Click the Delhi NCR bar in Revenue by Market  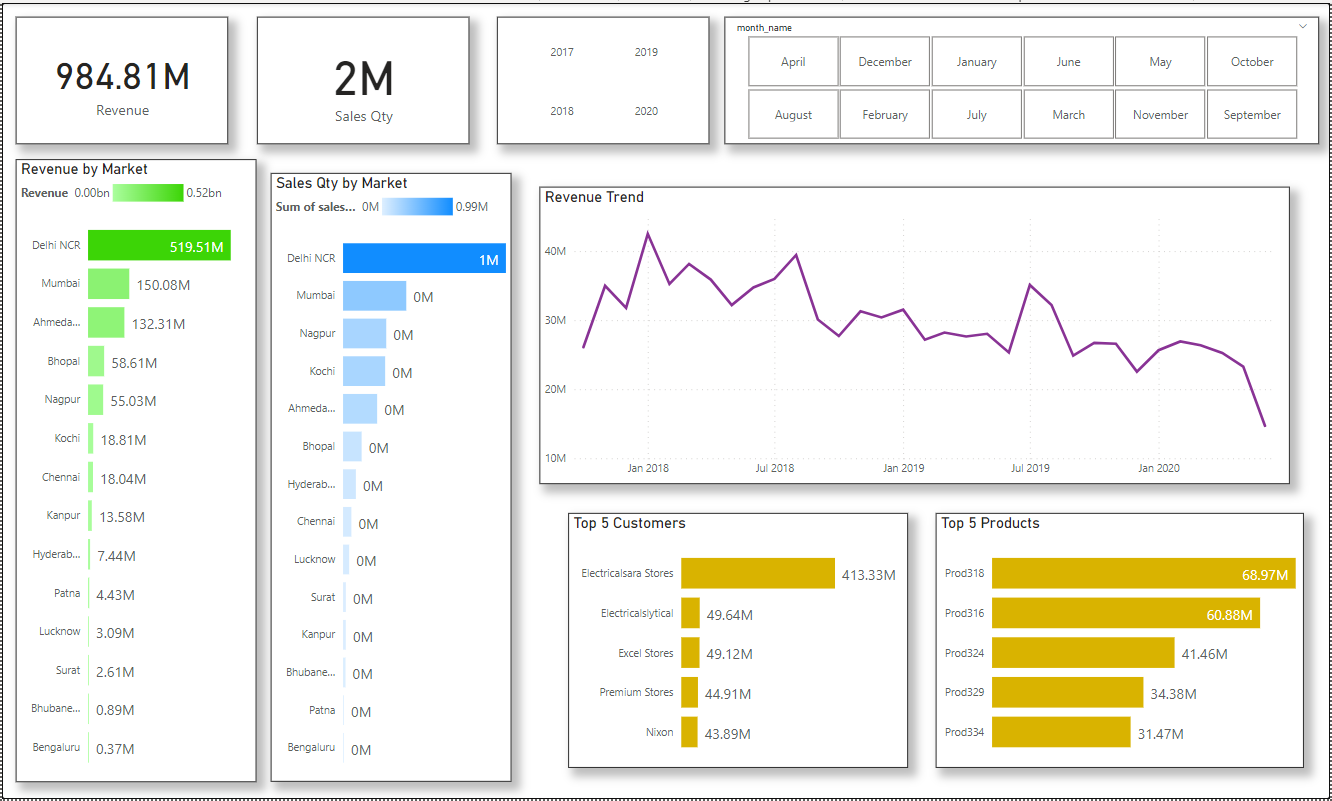[x=158, y=244]
